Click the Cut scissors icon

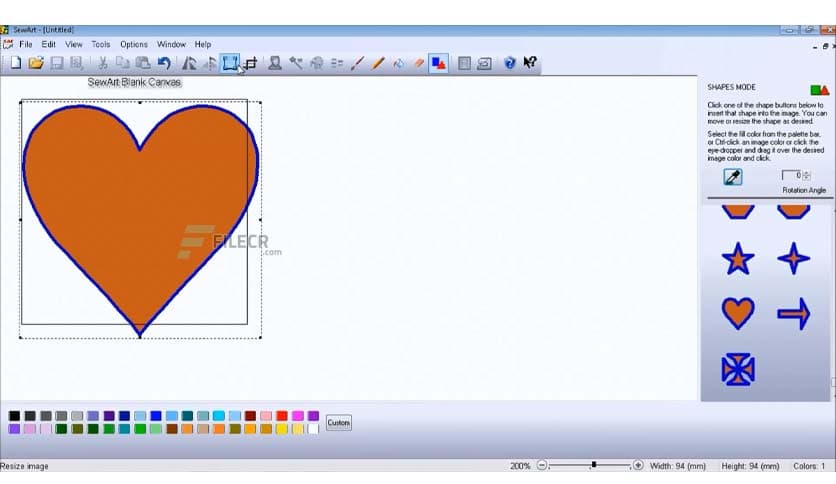click(102, 63)
